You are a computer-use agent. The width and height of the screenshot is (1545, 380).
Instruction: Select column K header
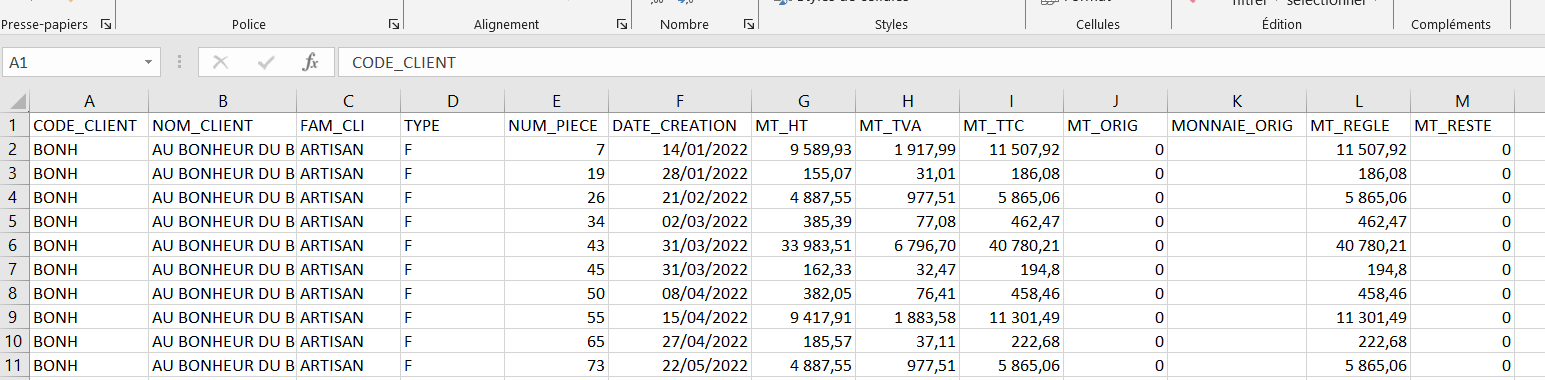[x=1237, y=101]
